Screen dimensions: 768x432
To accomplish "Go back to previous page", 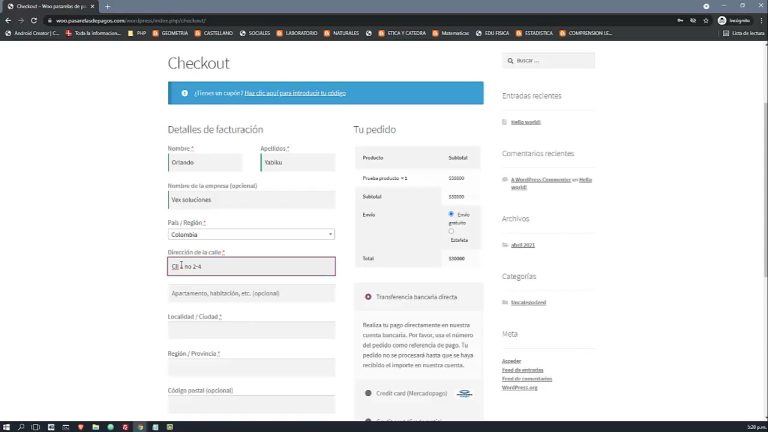I will 8,19.
